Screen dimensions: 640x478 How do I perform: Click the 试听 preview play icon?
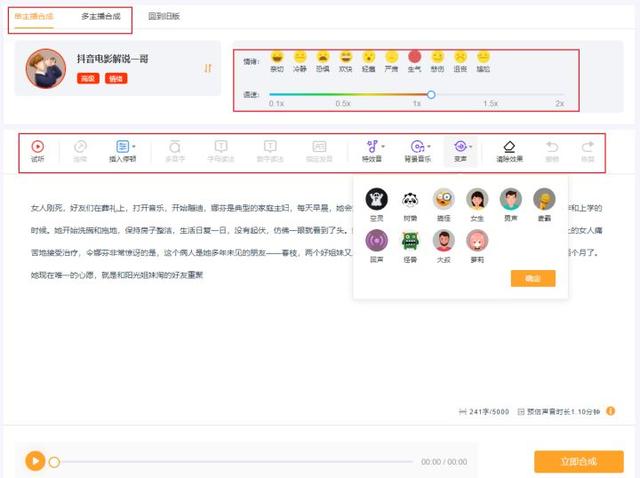[38, 147]
